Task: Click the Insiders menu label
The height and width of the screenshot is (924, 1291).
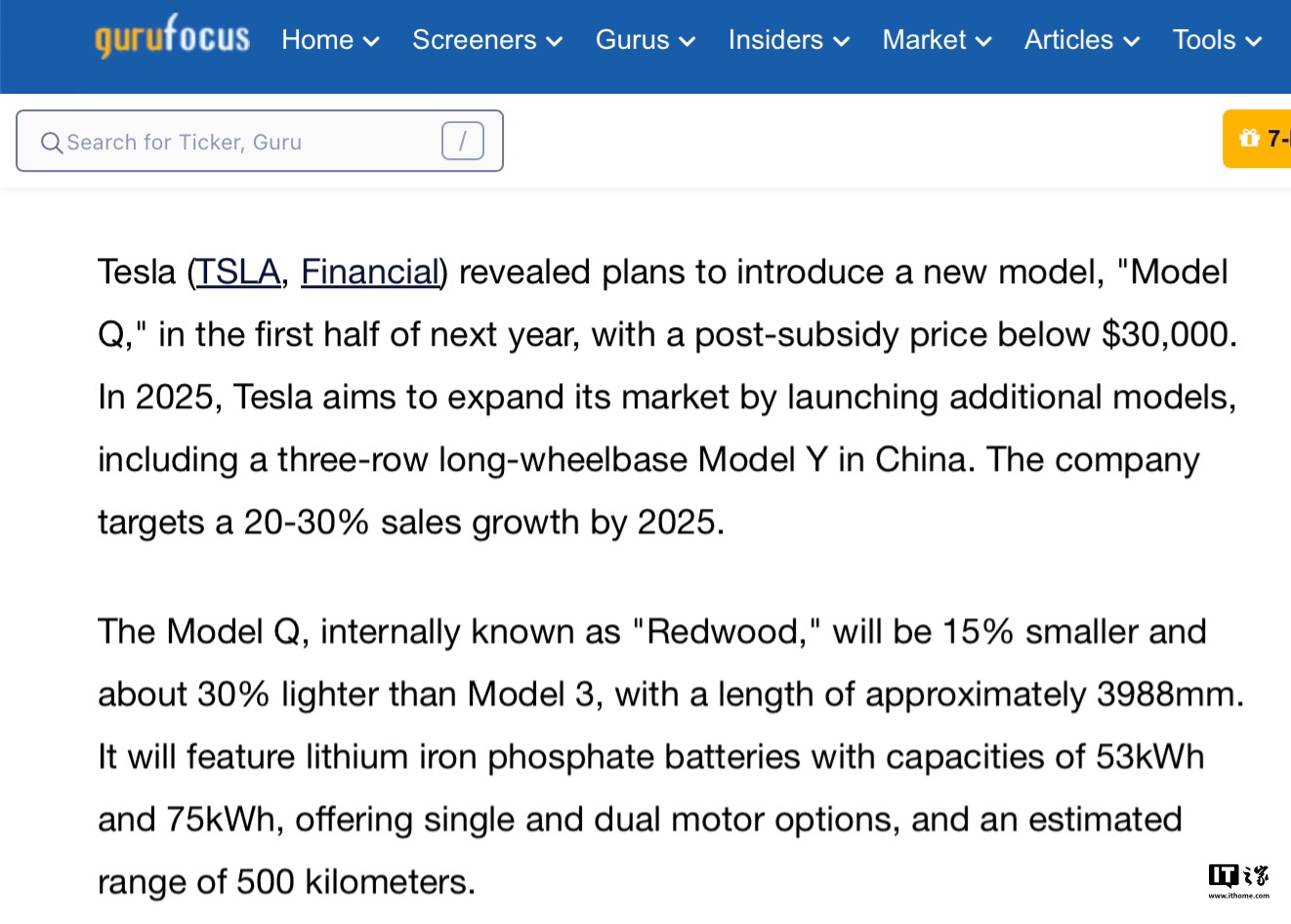Action: tap(775, 40)
